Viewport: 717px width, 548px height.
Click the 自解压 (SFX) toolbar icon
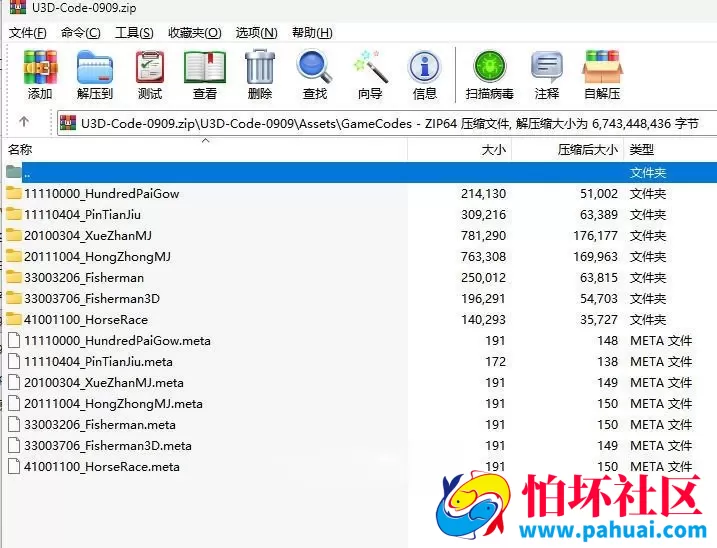[x=602, y=67]
